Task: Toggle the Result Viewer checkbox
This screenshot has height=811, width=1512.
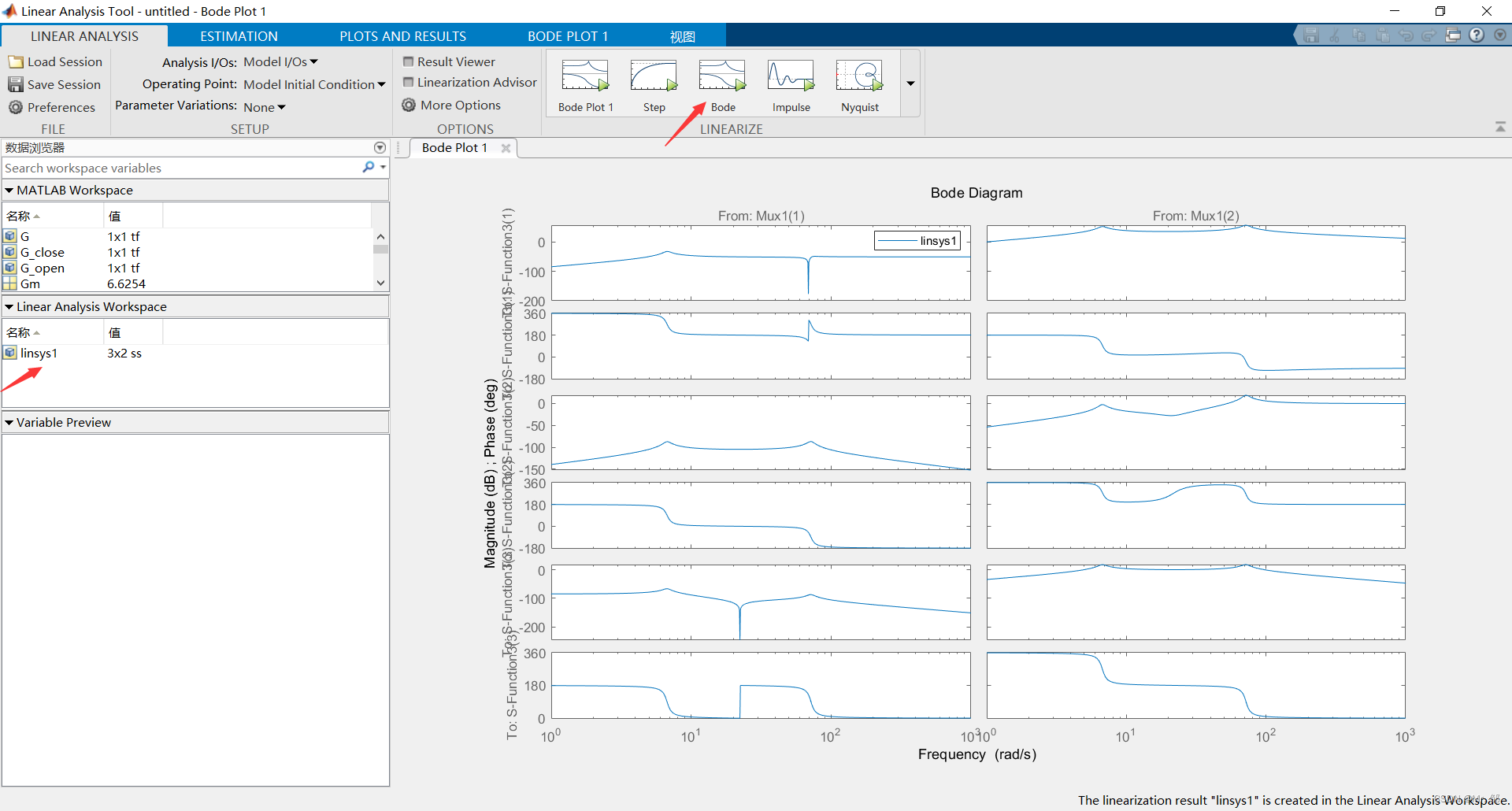Action: (408, 61)
